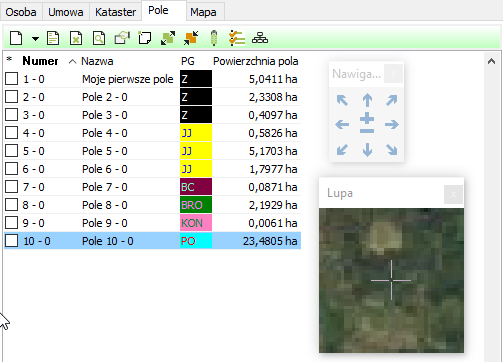The image size is (503, 362).
Task: Click the scrollbar up arrow
Action: coord(491,61)
